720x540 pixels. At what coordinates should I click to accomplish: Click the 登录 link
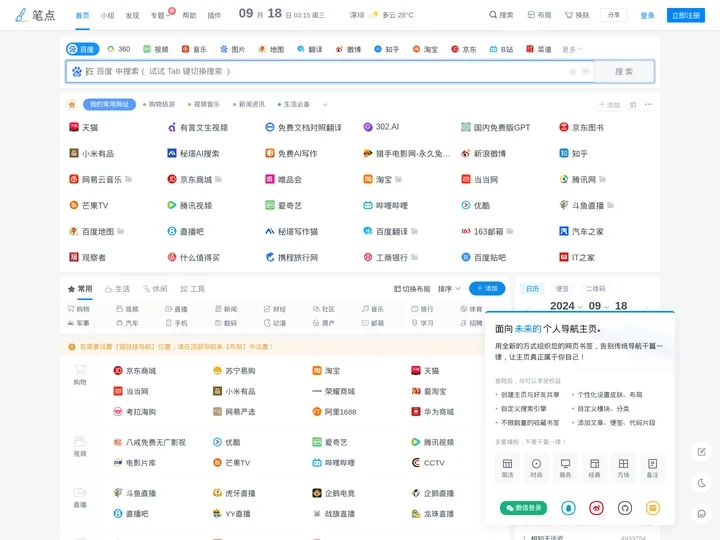coord(647,15)
